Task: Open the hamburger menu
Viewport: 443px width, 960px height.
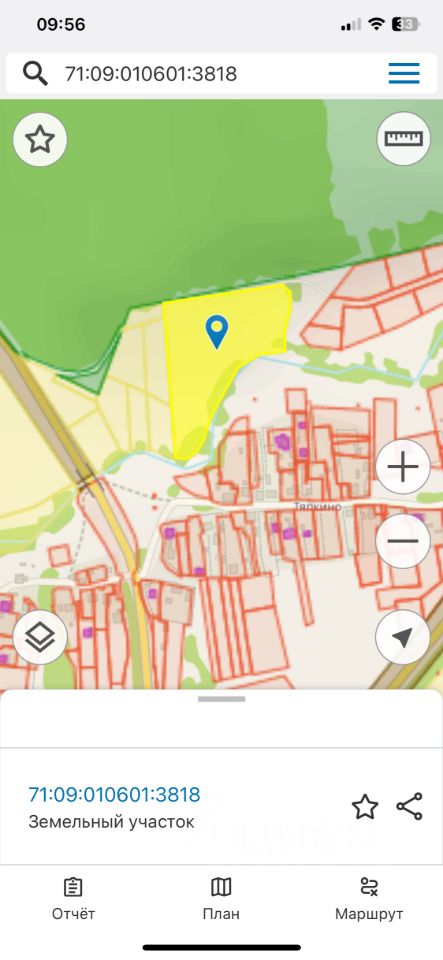Action: [404, 73]
